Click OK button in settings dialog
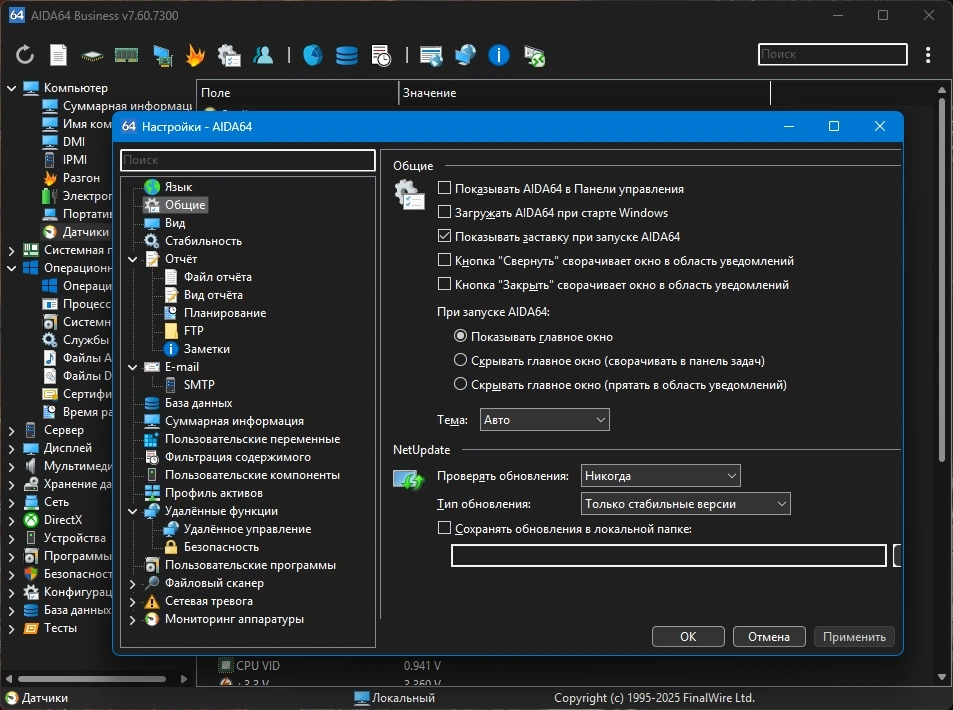The image size is (953, 710). [x=688, y=636]
